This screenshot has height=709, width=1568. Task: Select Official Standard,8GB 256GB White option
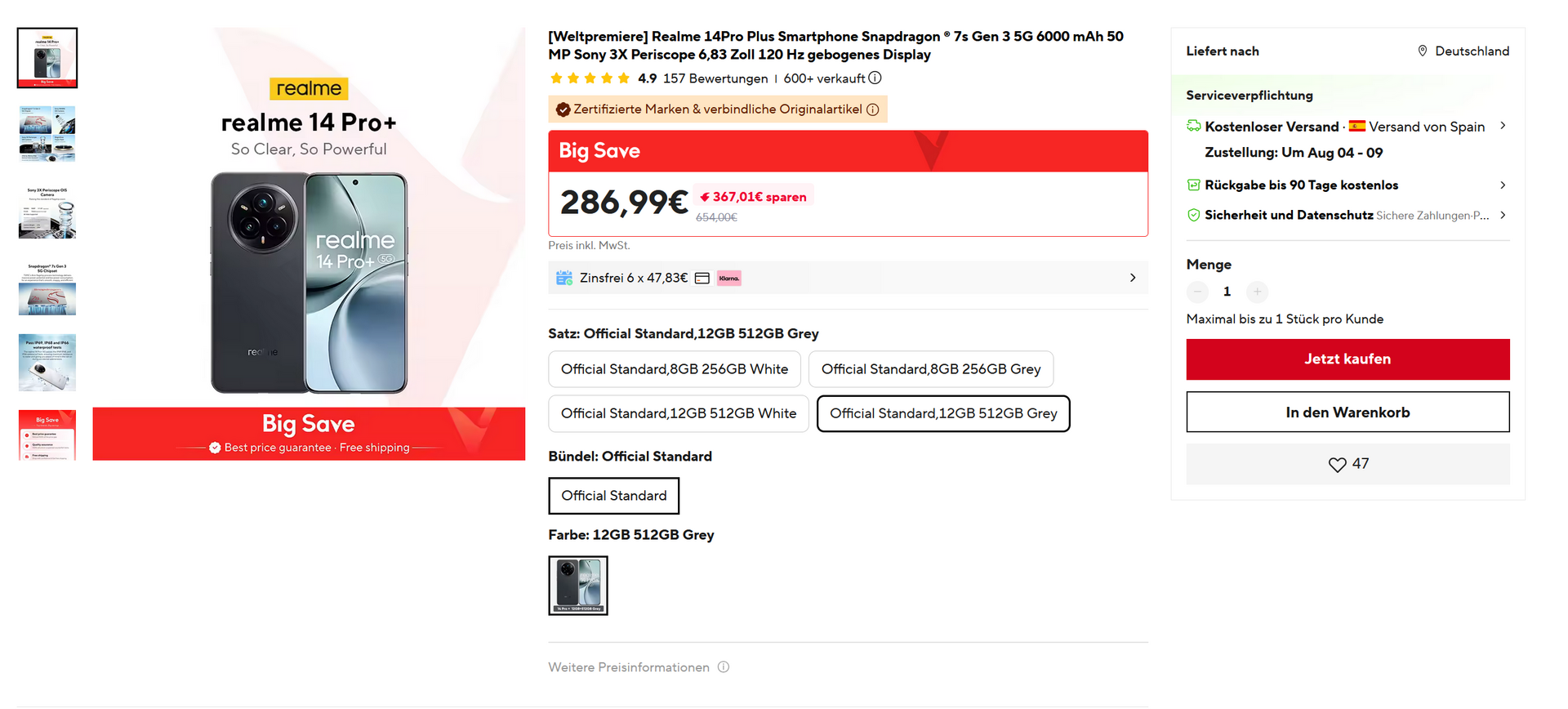(x=675, y=369)
